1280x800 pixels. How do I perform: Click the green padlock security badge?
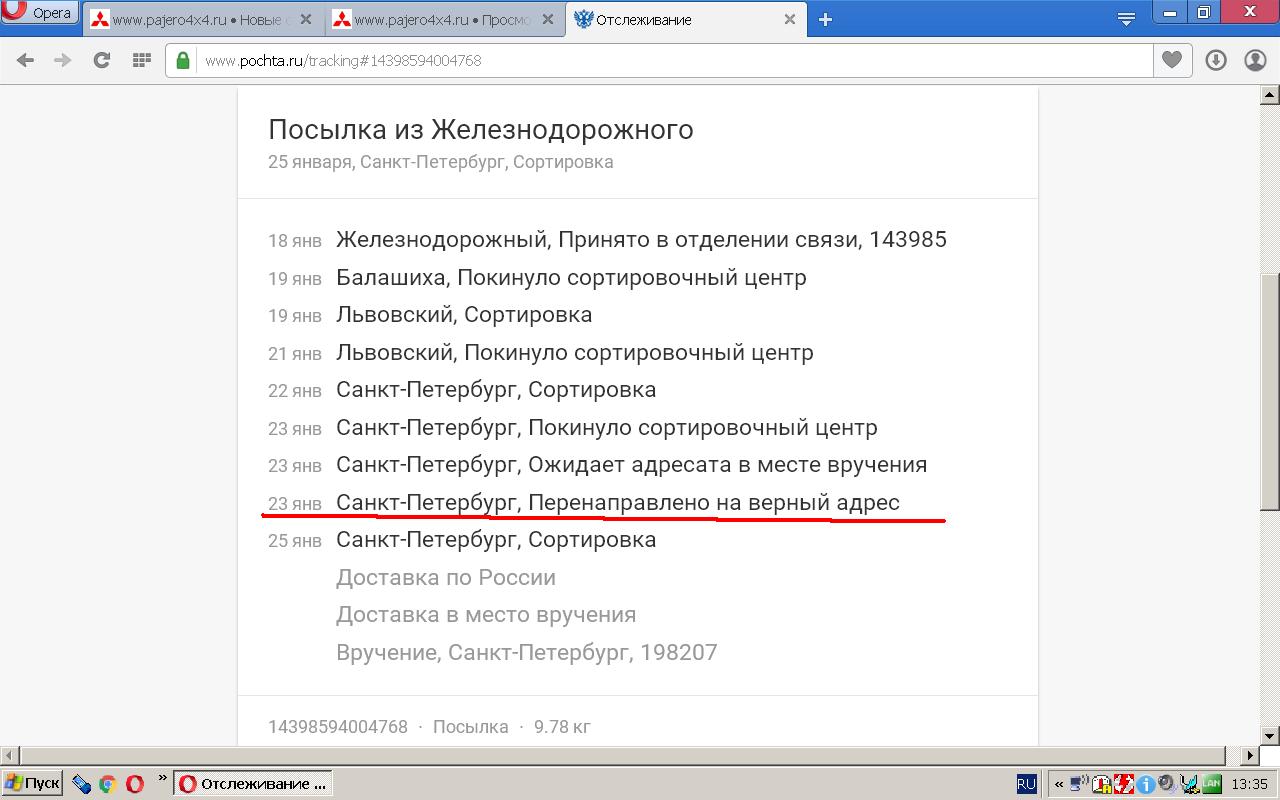(x=183, y=60)
